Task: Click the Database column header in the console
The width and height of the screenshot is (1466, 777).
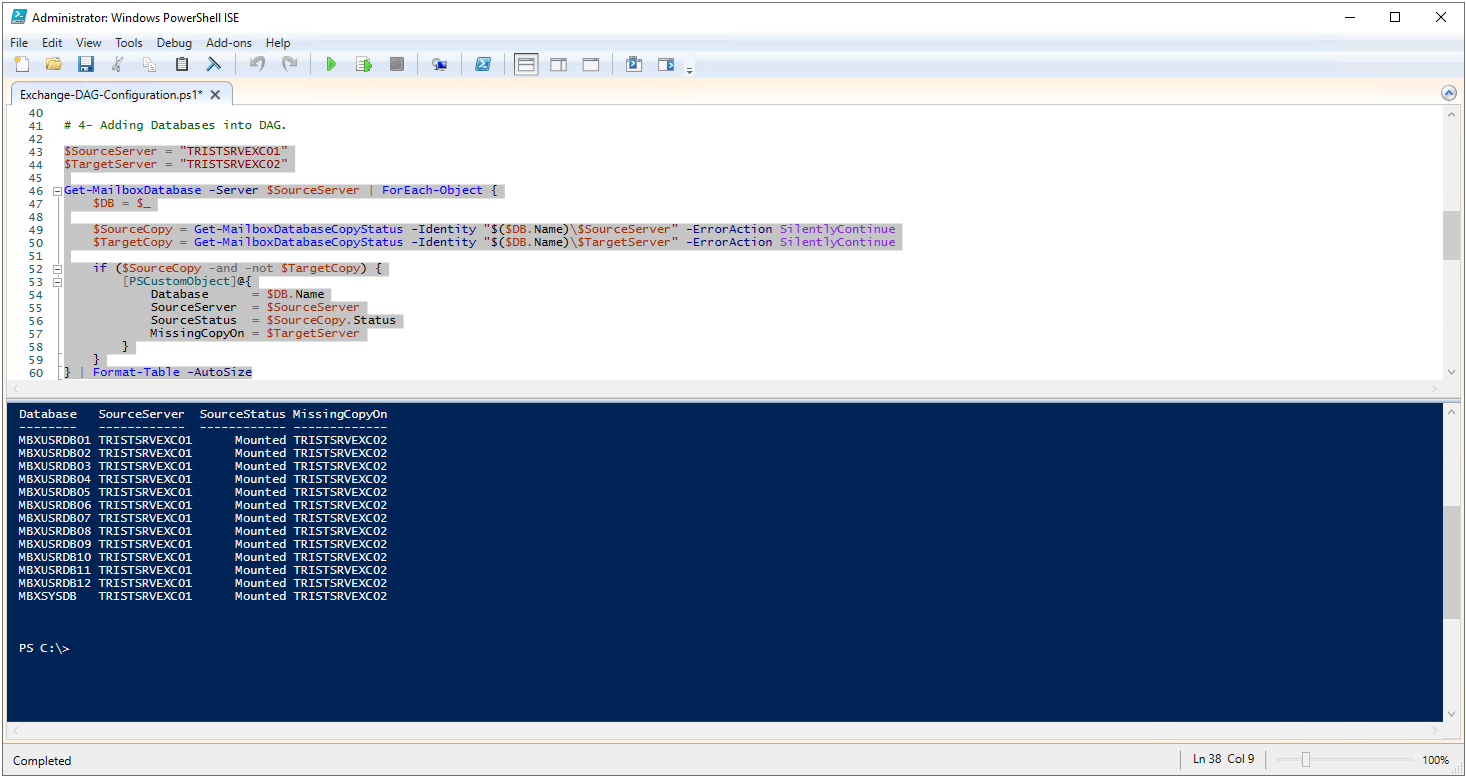Action: pos(48,414)
